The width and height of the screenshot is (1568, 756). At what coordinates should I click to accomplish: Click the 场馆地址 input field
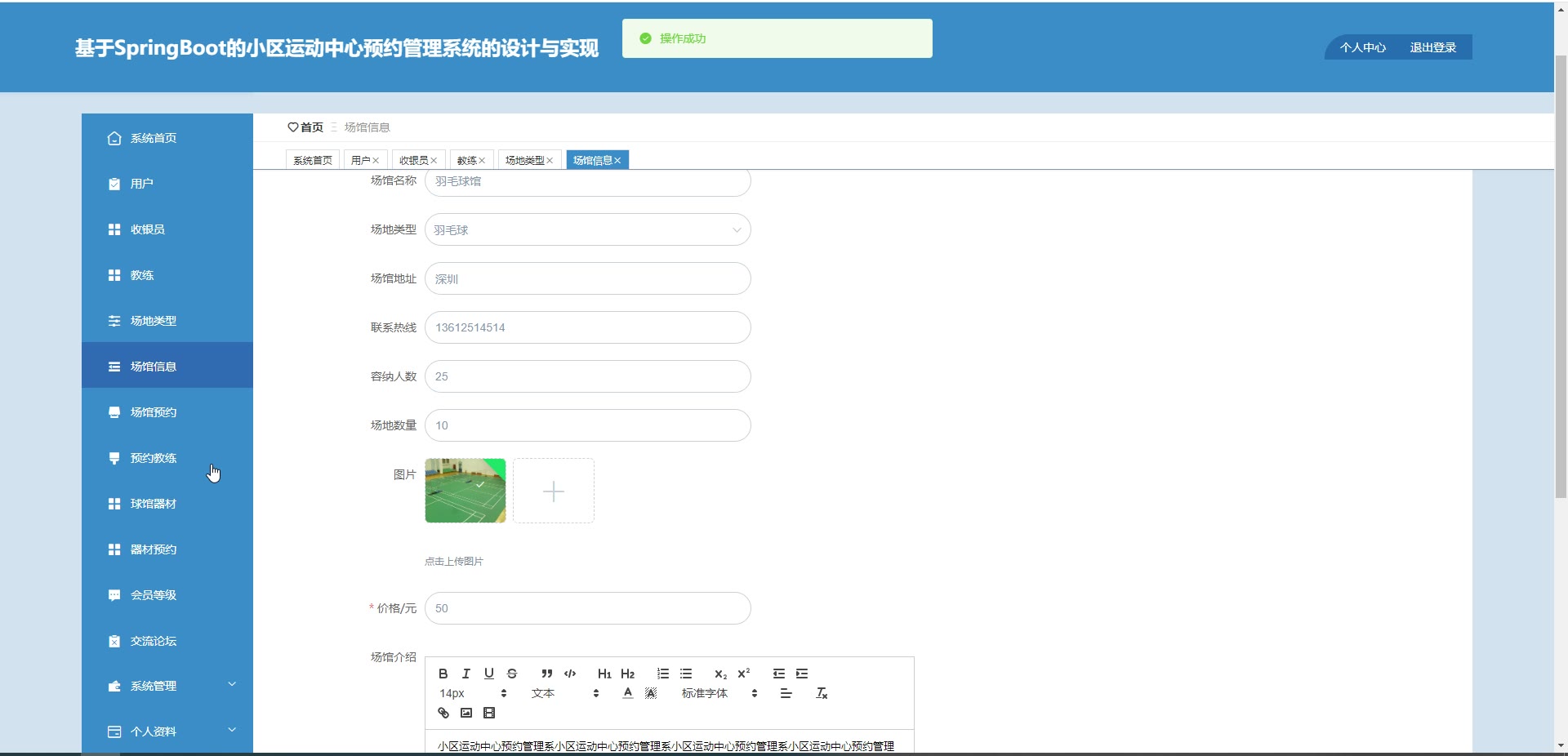588,278
